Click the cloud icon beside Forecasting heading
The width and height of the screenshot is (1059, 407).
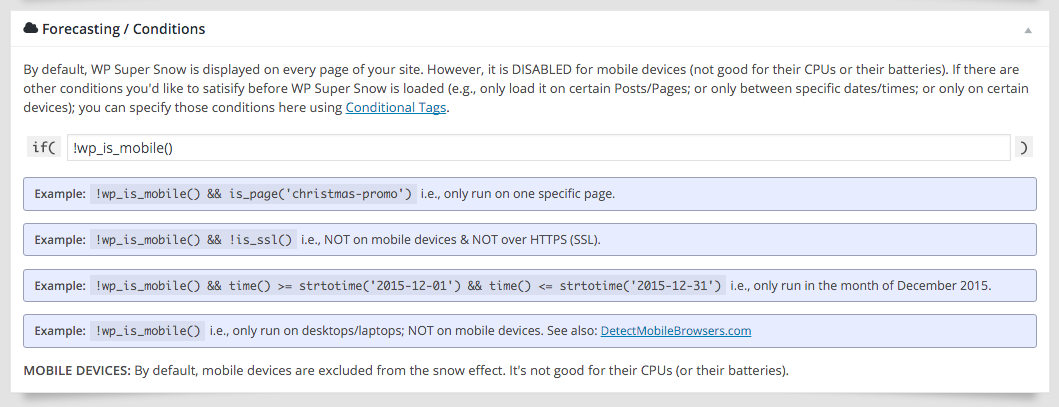(x=30, y=29)
